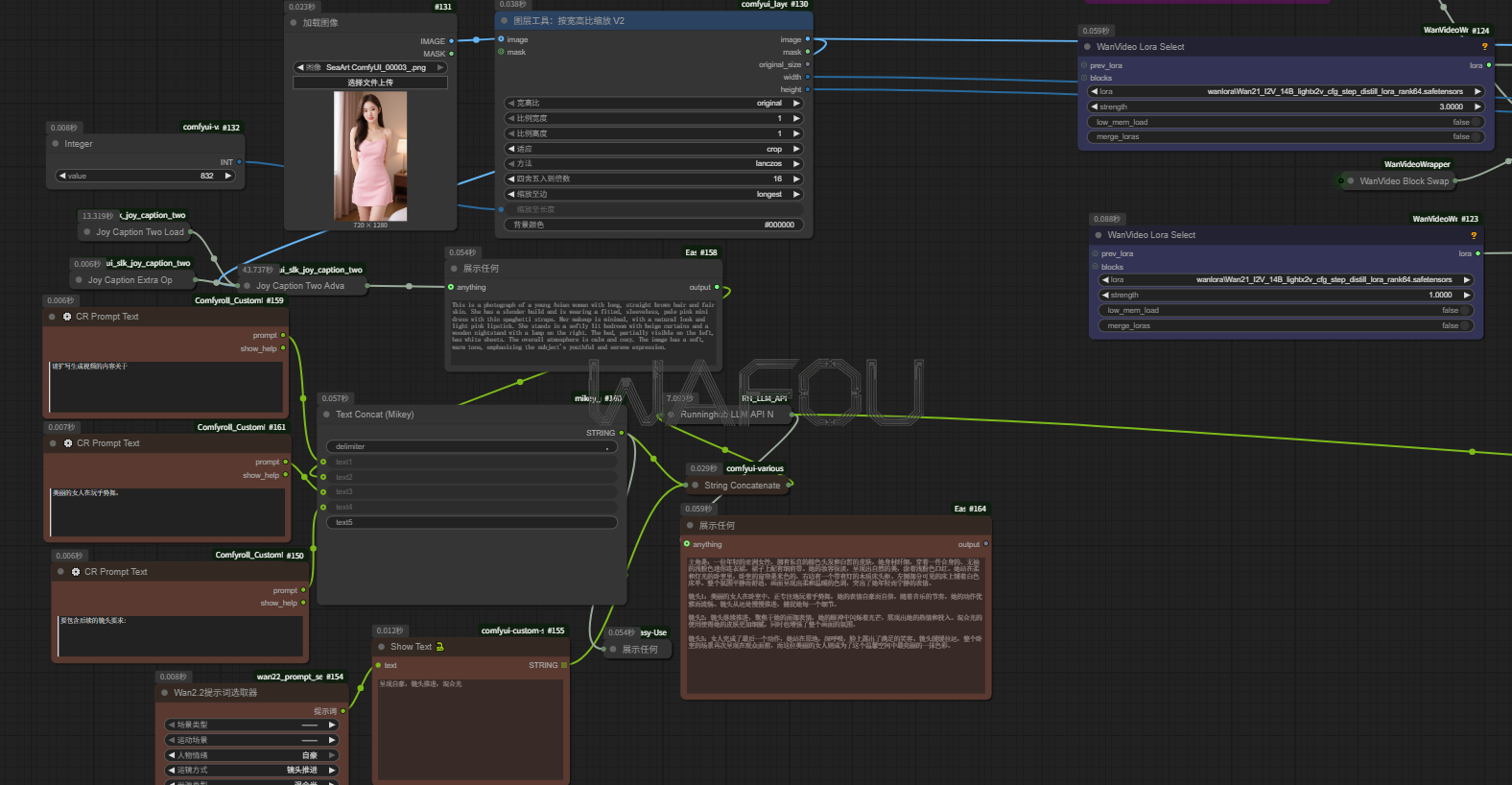Click left arrow on Integer value widget

(62, 176)
